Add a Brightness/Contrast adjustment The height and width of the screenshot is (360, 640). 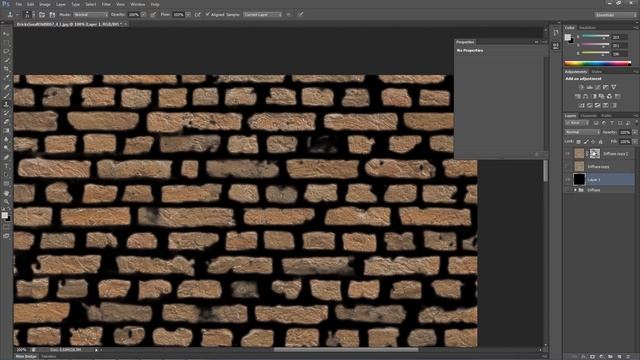click(582, 87)
